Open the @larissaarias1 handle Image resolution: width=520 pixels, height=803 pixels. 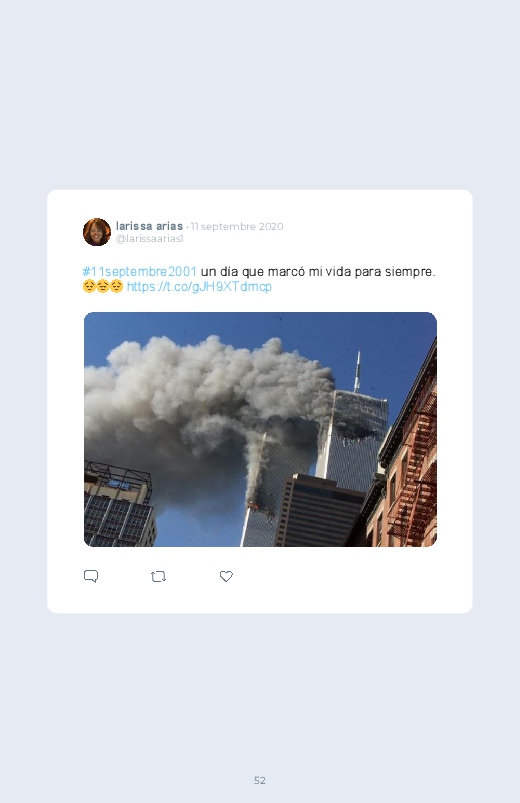(x=149, y=239)
